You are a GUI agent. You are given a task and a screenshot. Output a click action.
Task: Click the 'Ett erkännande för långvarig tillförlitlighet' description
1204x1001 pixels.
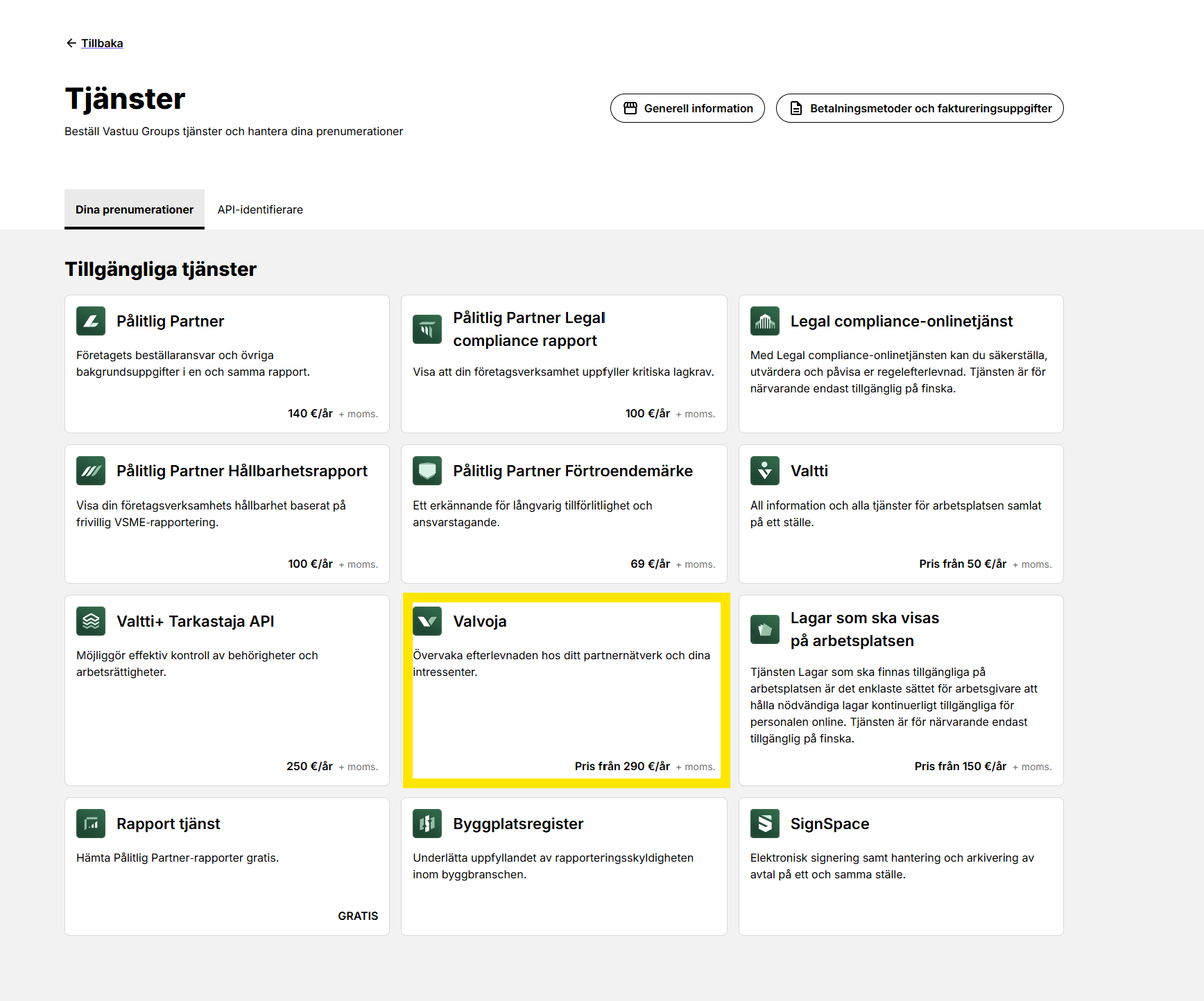[533, 514]
